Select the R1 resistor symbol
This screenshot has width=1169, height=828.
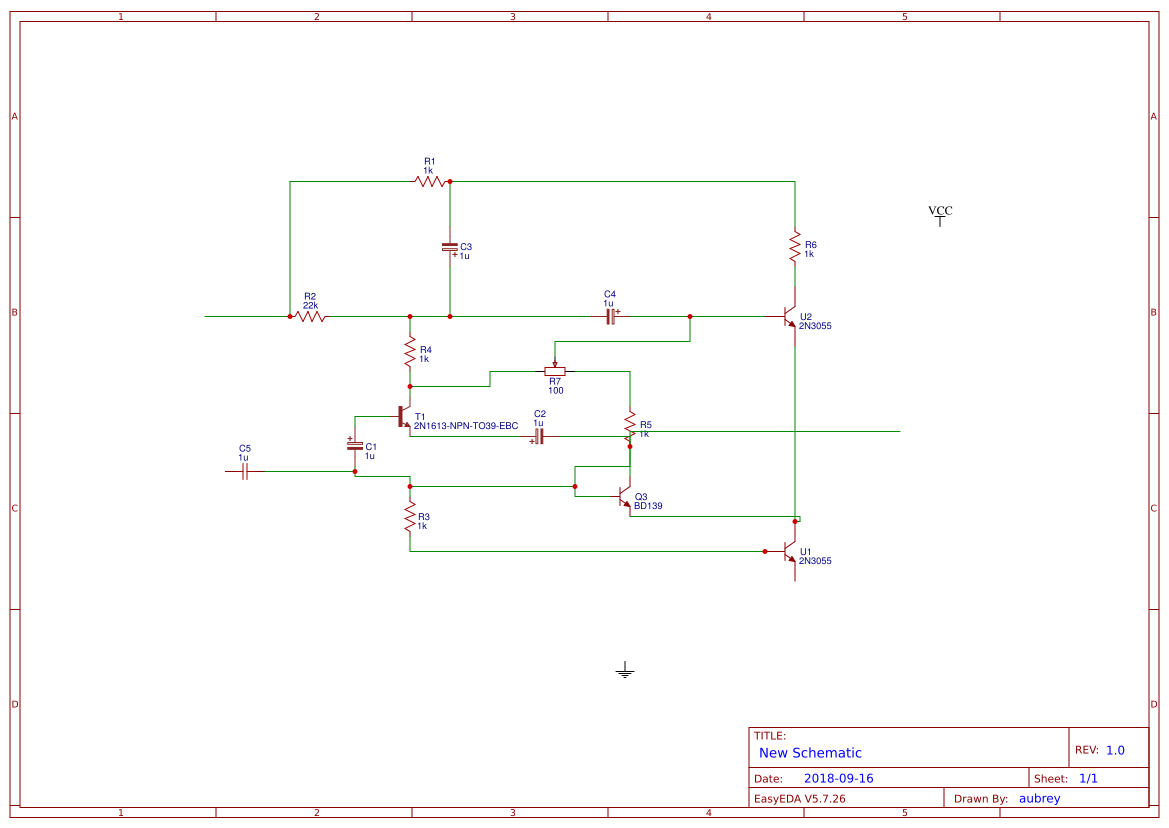(x=430, y=181)
